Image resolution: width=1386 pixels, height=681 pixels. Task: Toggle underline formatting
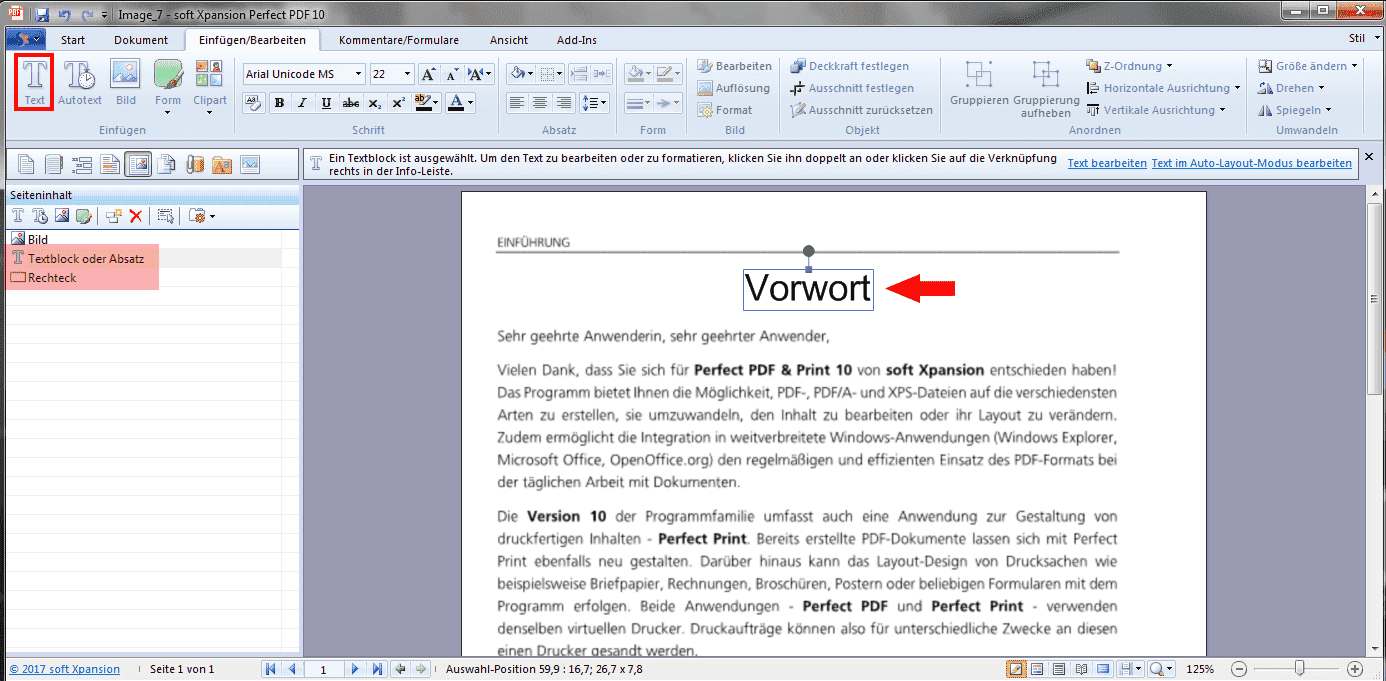tap(326, 103)
